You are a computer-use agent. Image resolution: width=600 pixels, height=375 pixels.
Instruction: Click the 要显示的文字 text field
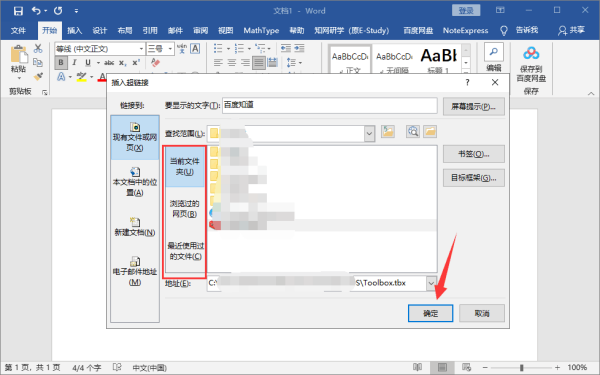pos(329,105)
